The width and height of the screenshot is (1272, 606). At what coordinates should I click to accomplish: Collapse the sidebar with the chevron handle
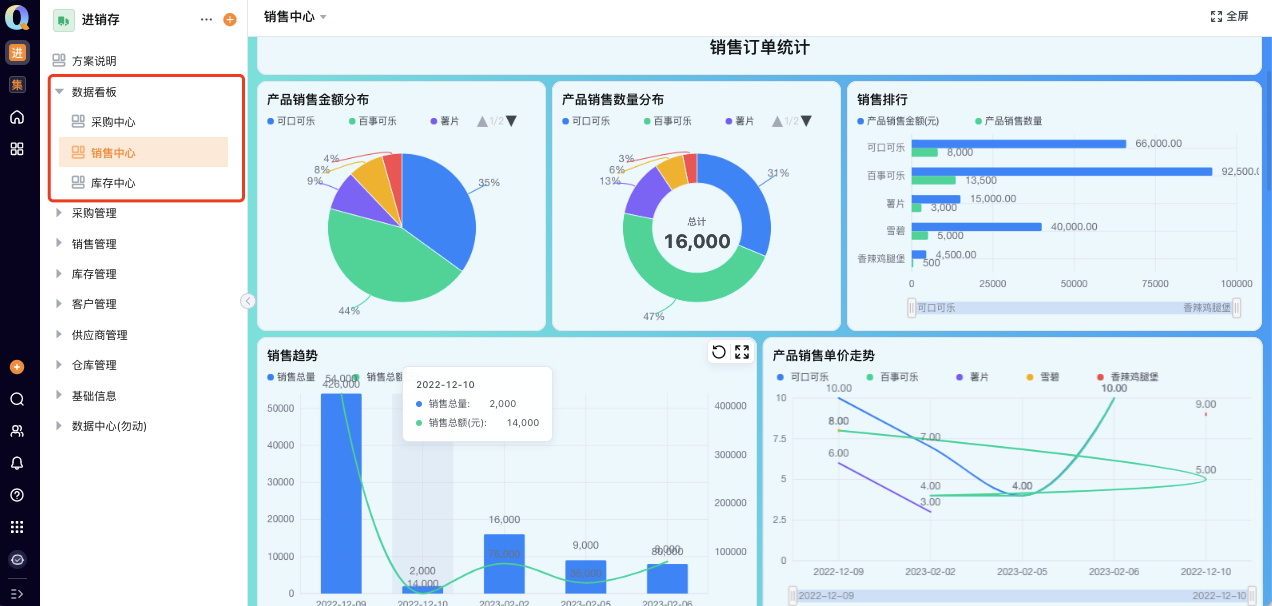(247, 301)
